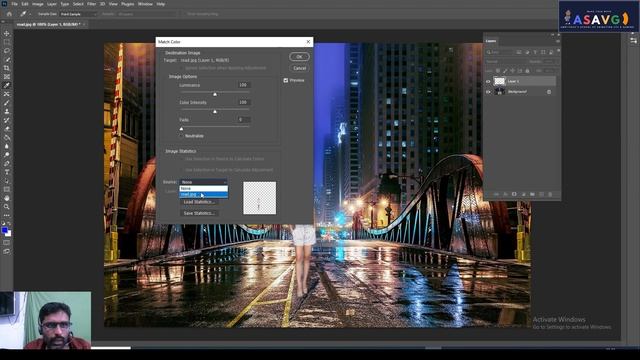Click the Fade value field
This screenshot has width=640, height=360.
[x=244, y=120]
